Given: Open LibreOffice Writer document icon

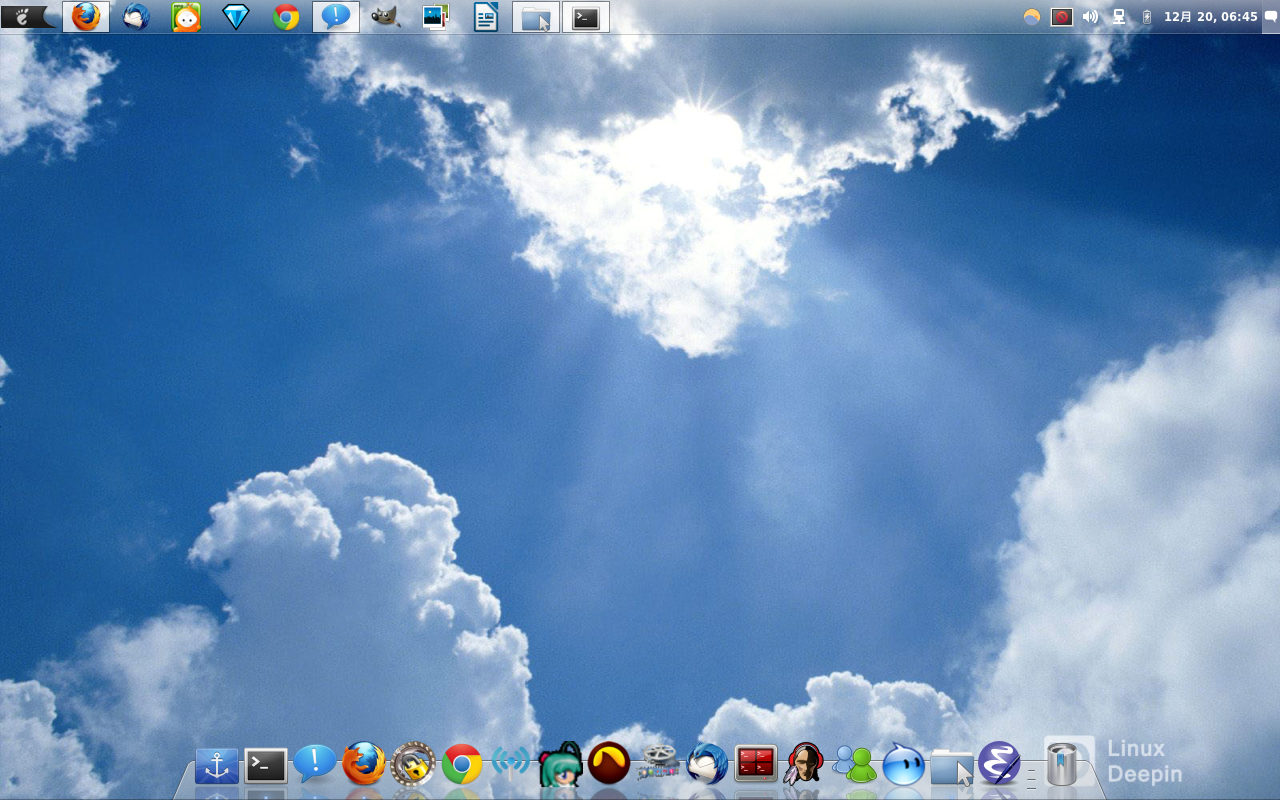Looking at the screenshot, I should click(485, 17).
